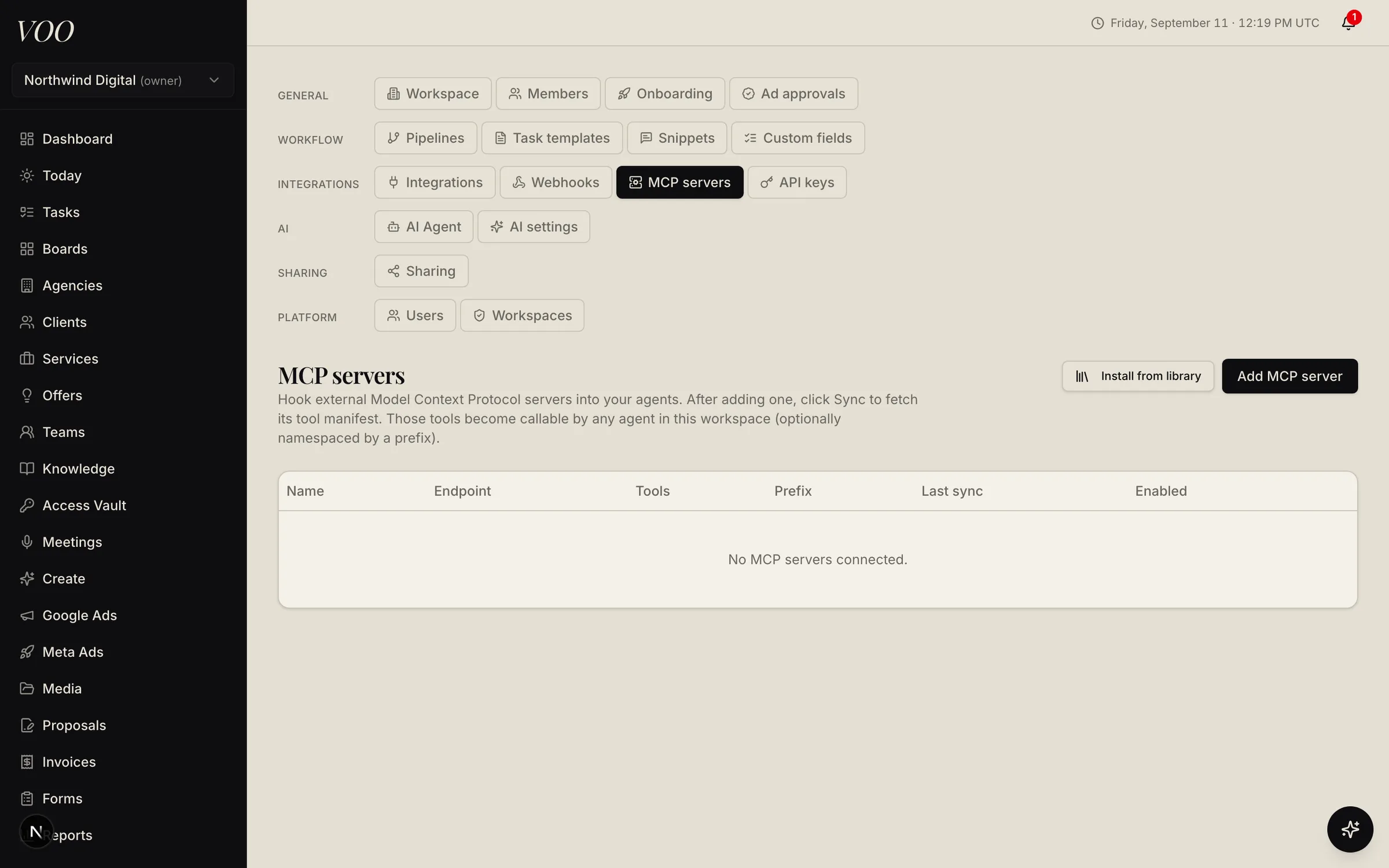Open the Snippets tab
1389x868 pixels.
coord(677,138)
